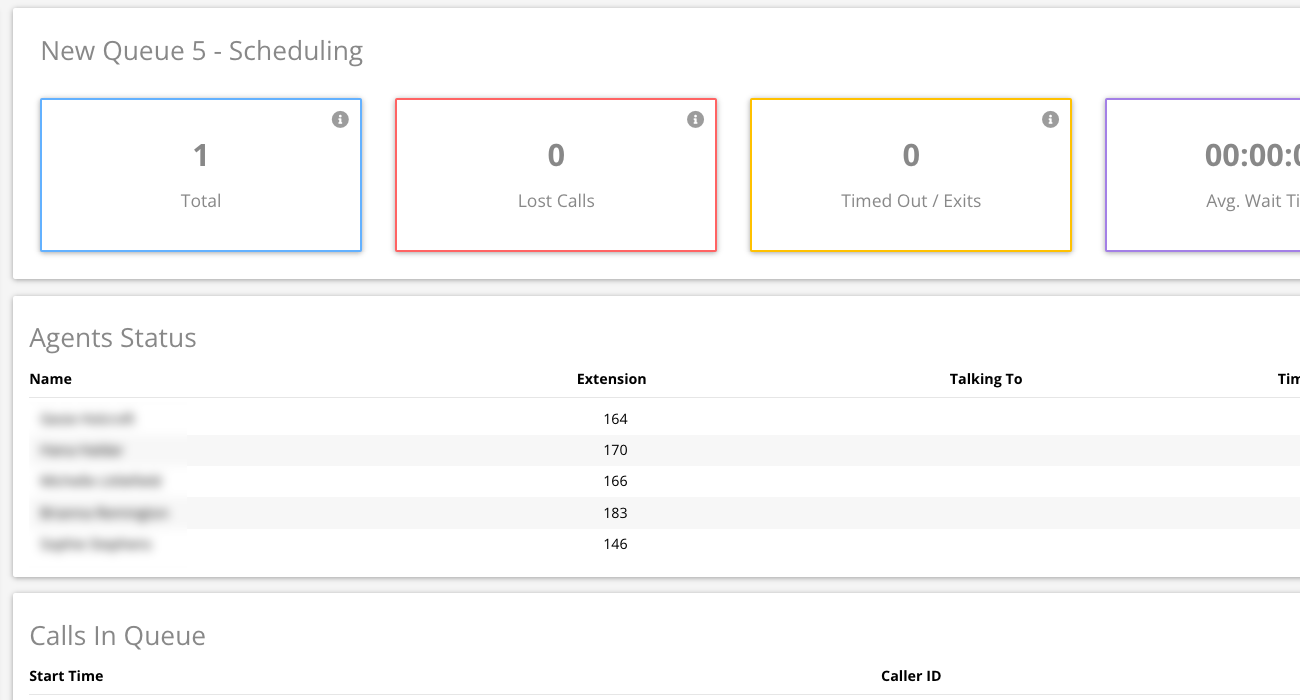The image size is (1300, 700).
Task: Click the Calls In Queue heading
Action: (118, 636)
